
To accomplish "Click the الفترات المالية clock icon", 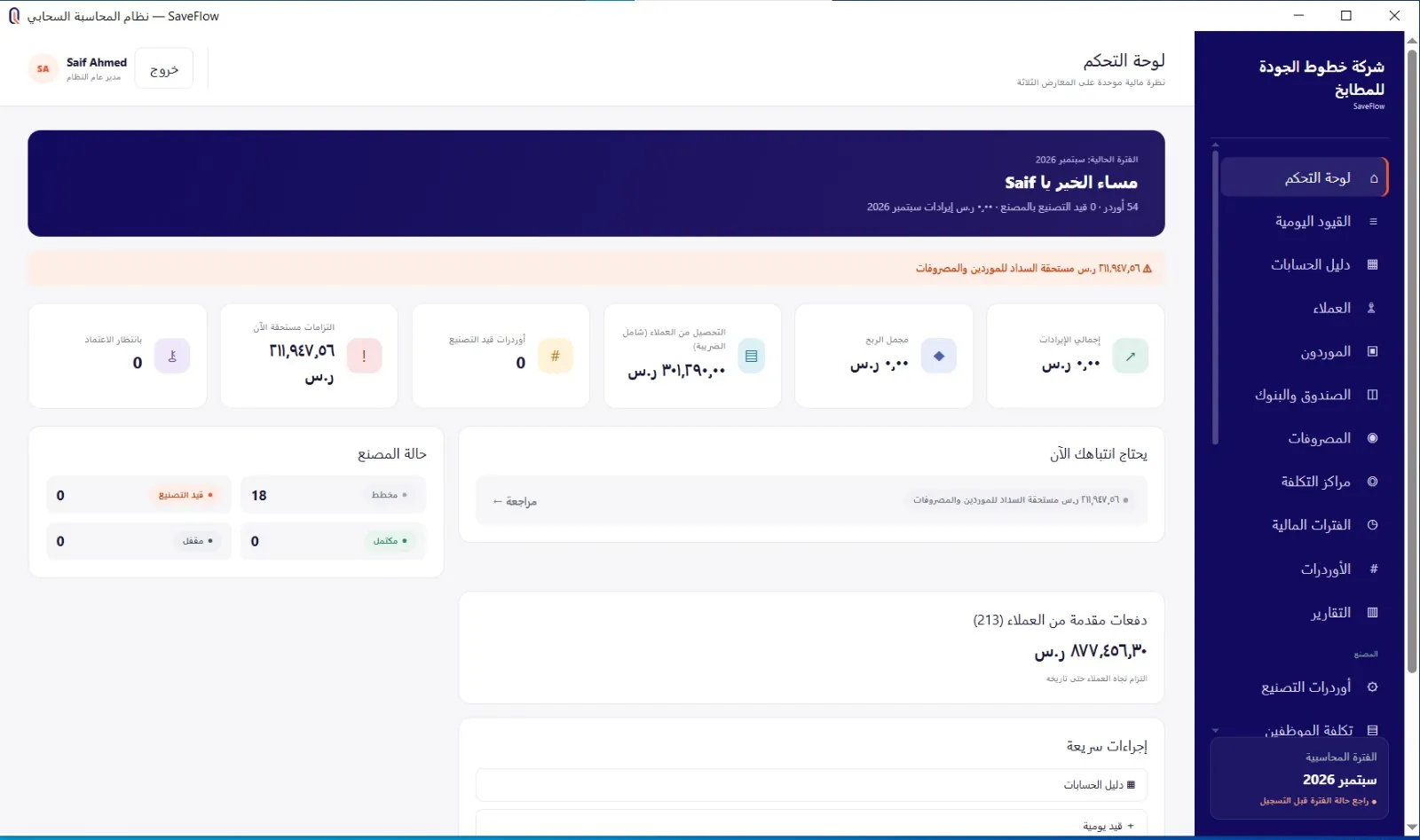I will 1373,525.
